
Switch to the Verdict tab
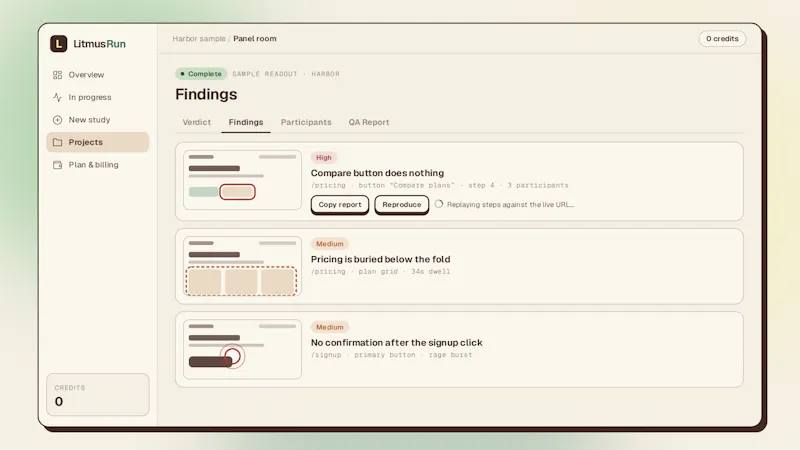coord(196,122)
